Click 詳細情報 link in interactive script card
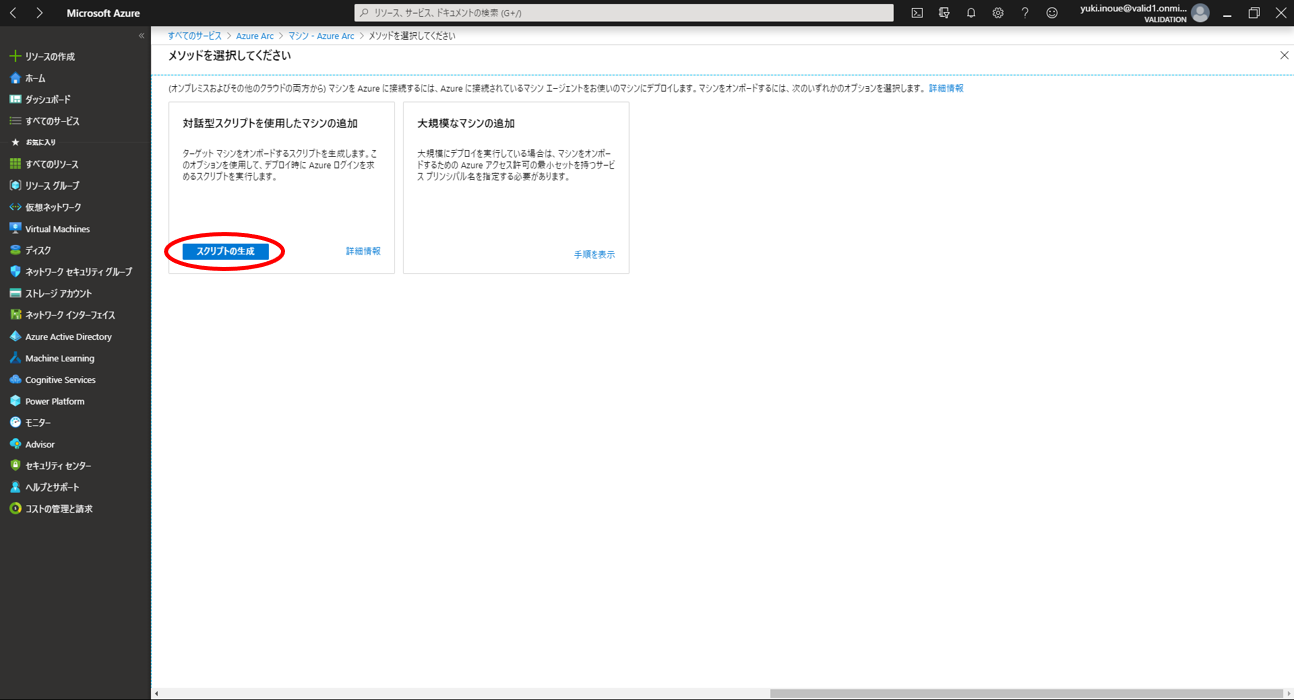This screenshot has width=1294, height=700. [363, 251]
